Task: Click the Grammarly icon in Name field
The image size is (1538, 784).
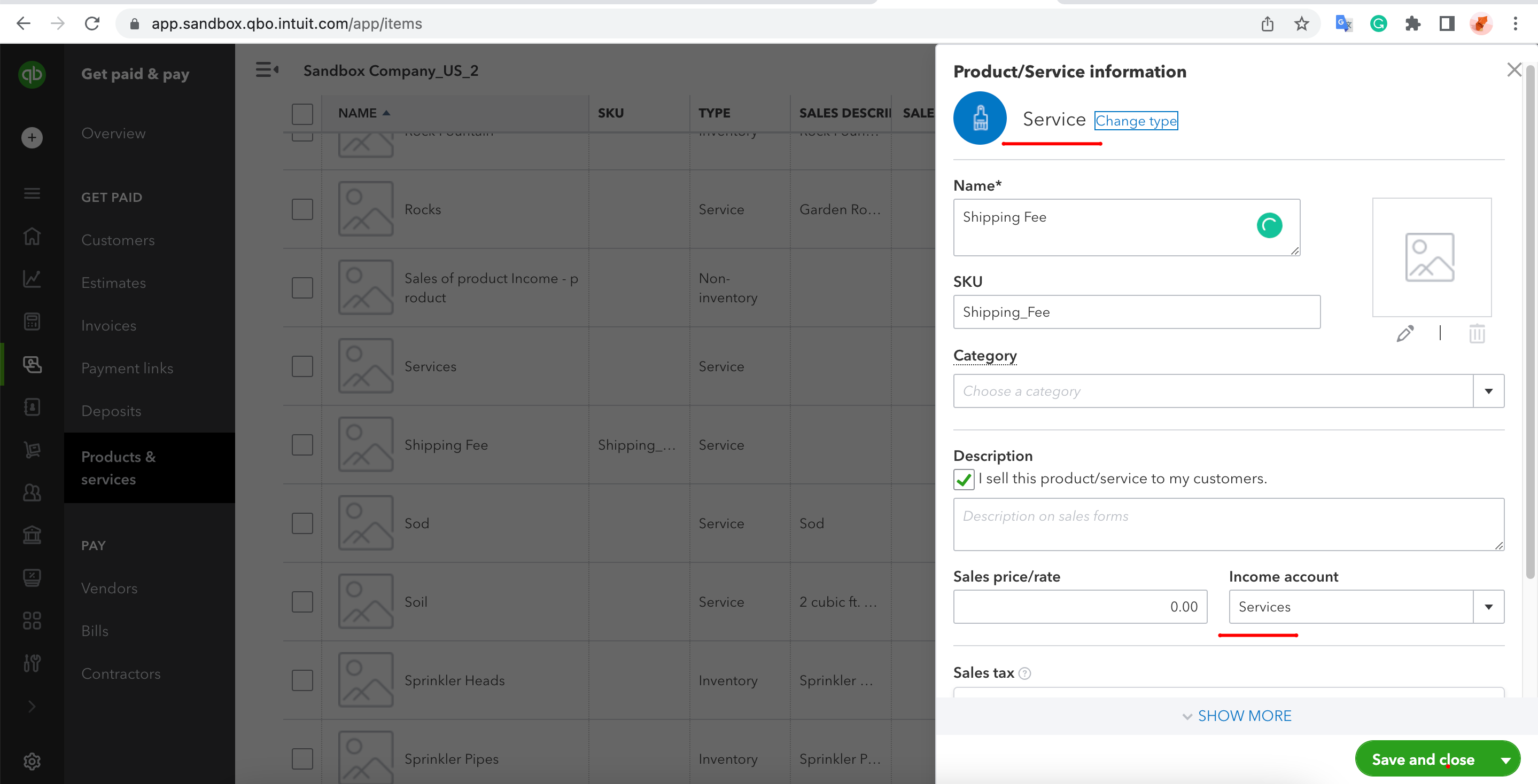Action: pyautogui.click(x=1269, y=225)
